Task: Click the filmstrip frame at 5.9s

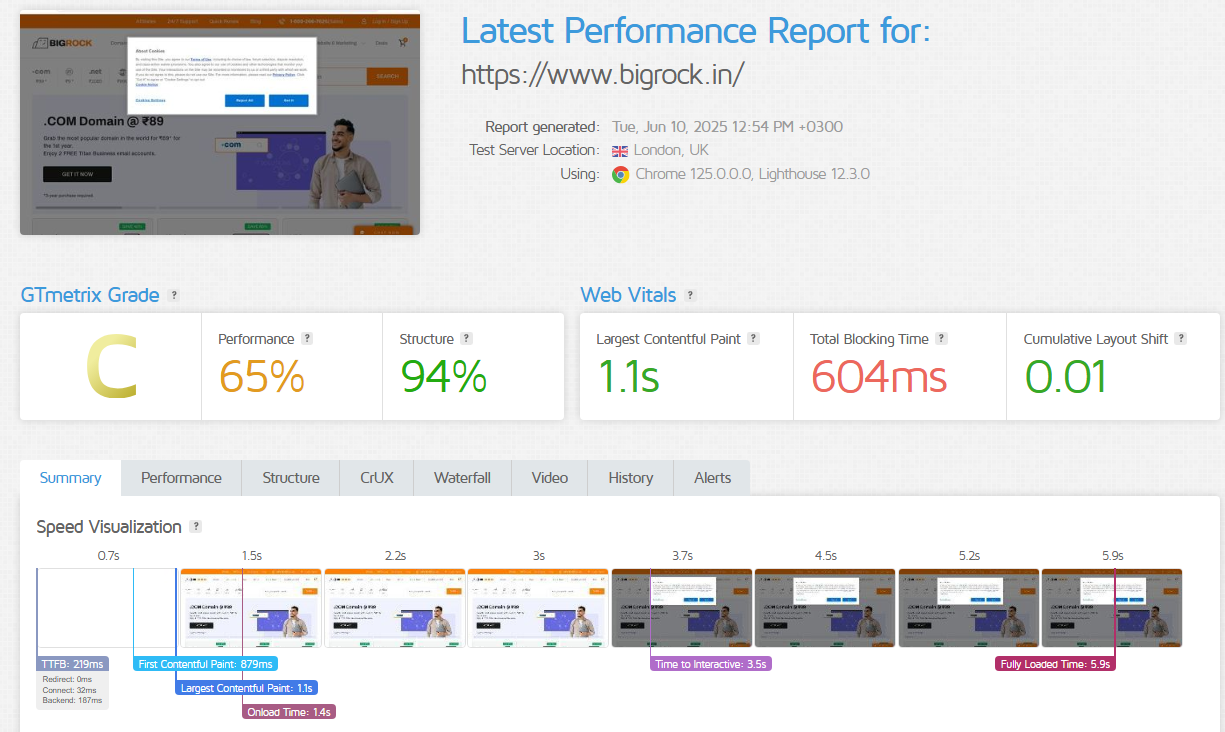Action: (1112, 608)
